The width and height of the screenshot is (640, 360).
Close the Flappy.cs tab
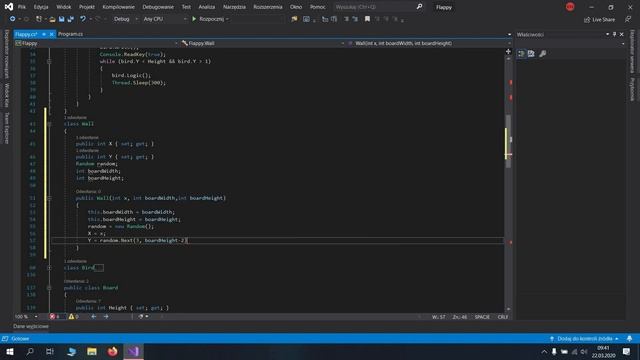tap(51, 34)
